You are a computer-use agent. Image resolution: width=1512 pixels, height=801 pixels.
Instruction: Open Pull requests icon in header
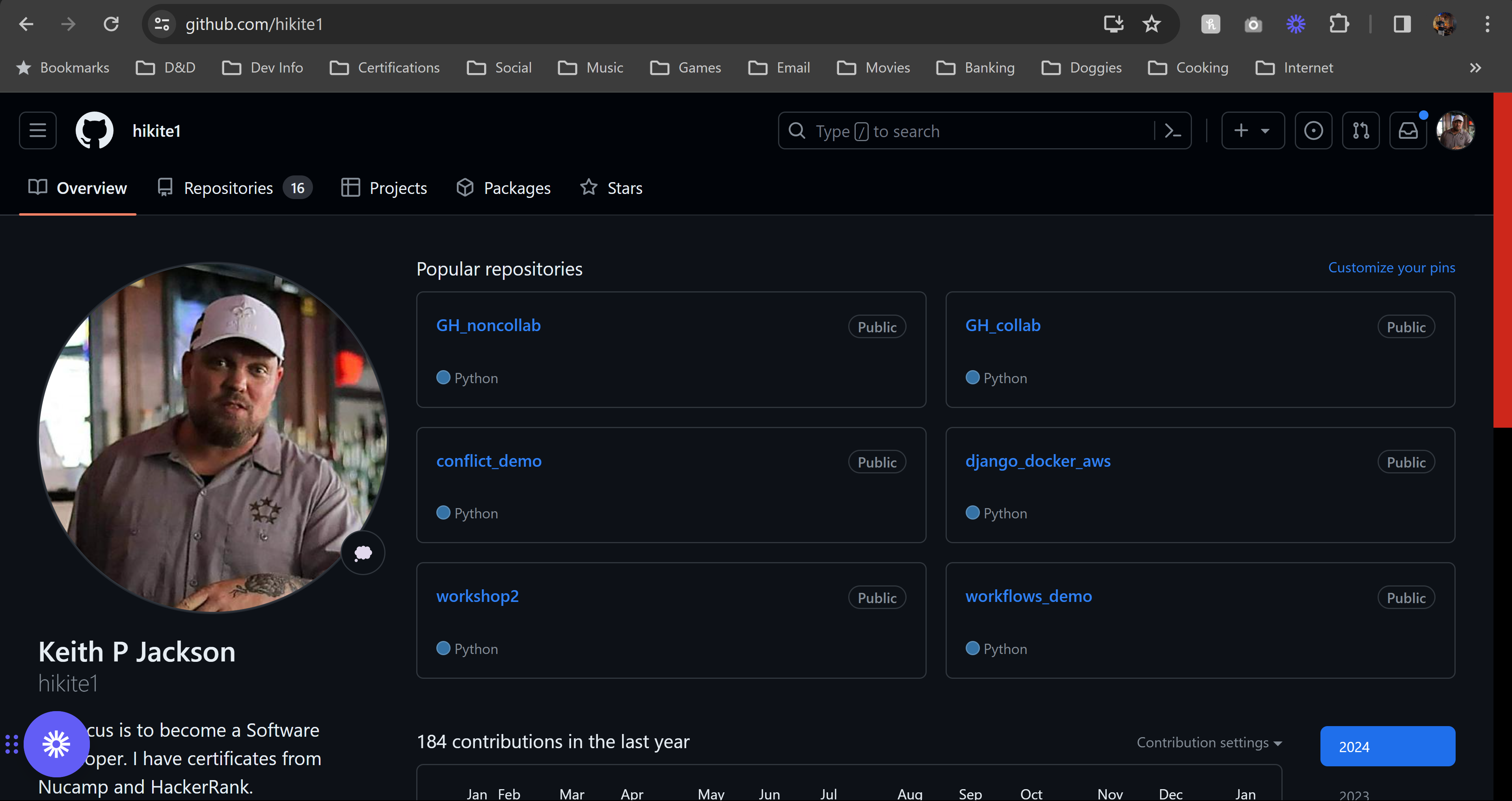point(1361,130)
